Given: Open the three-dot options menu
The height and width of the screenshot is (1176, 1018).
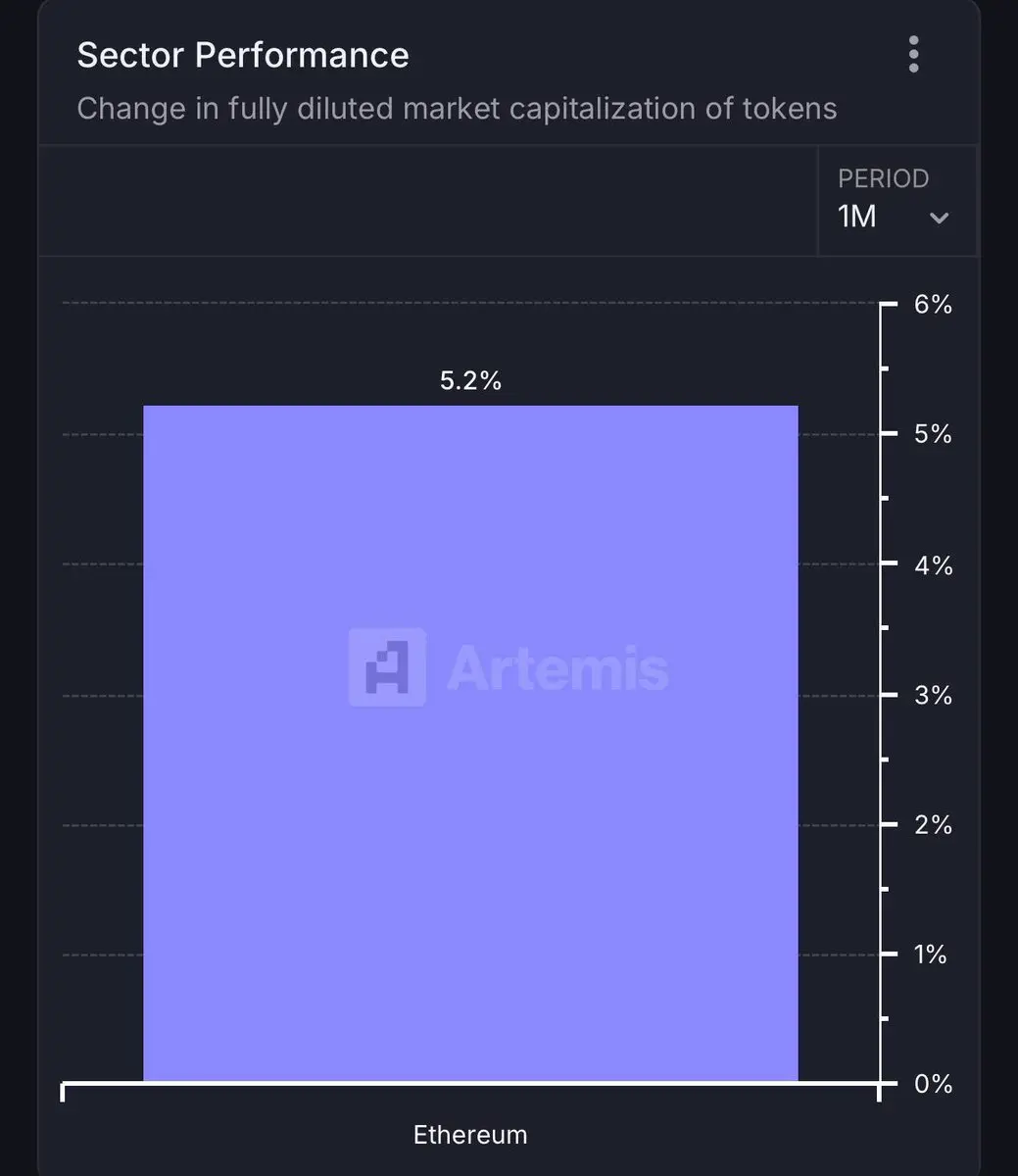Looking at the screenshot, I should click(x=913, y=54).
